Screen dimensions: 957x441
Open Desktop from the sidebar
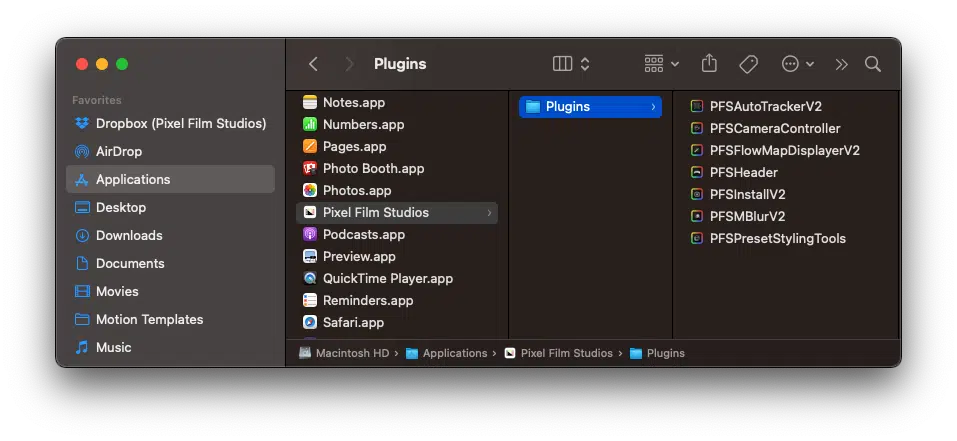[x=170, y=207]
